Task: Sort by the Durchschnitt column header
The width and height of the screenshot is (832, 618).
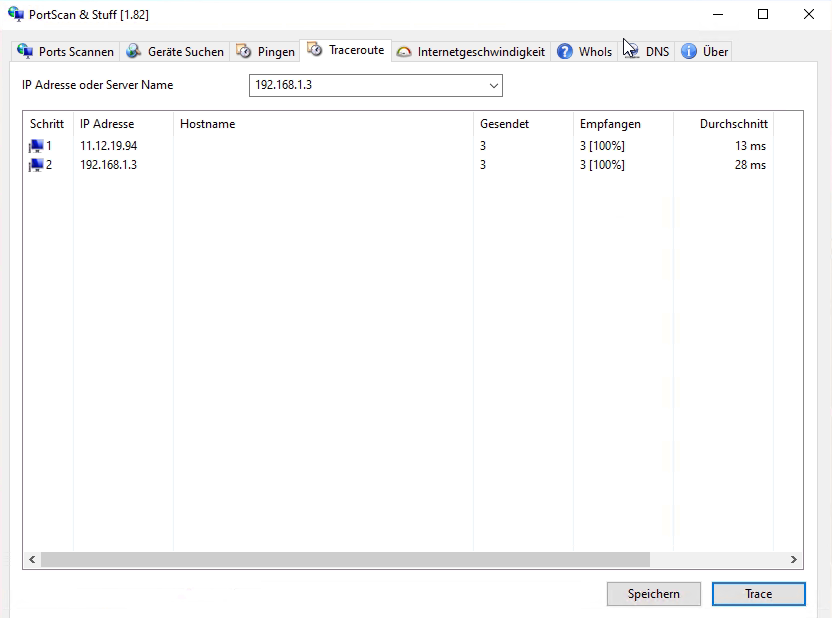Action: (733, 124)
